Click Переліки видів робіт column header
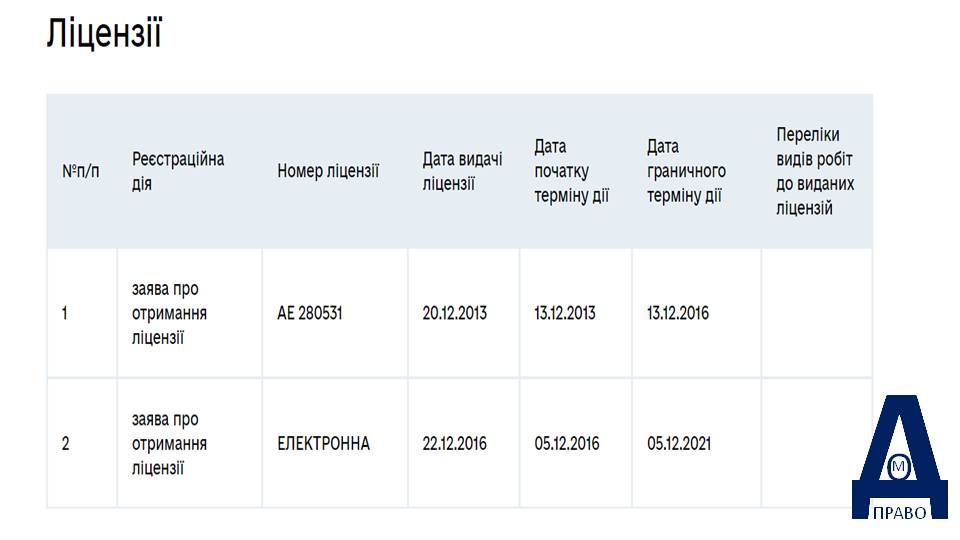The height and width of the screenshot is (540, 960). pyautogui.click(x=815, y=171)
